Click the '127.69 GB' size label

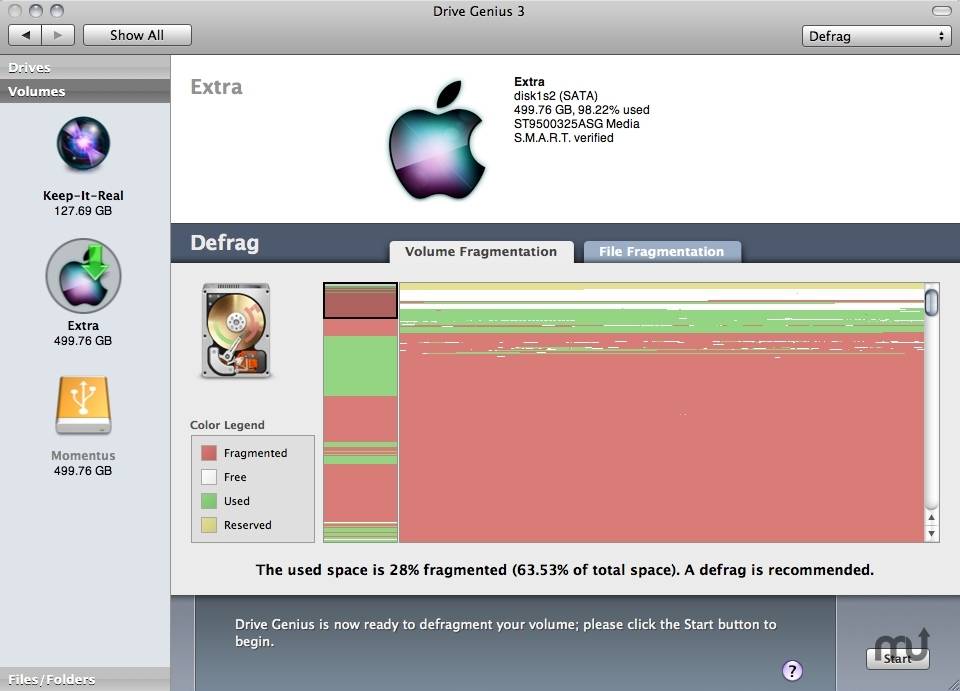pos(83,211)
